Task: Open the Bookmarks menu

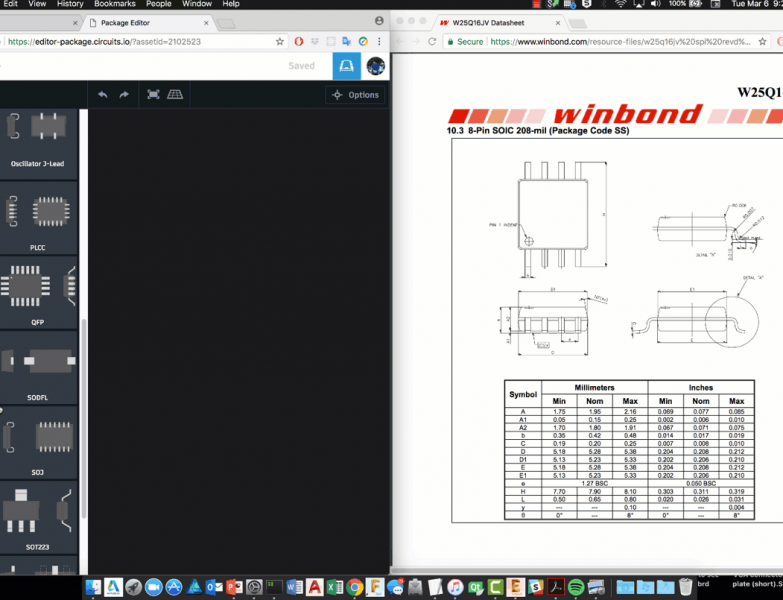Action: (115, 3)
